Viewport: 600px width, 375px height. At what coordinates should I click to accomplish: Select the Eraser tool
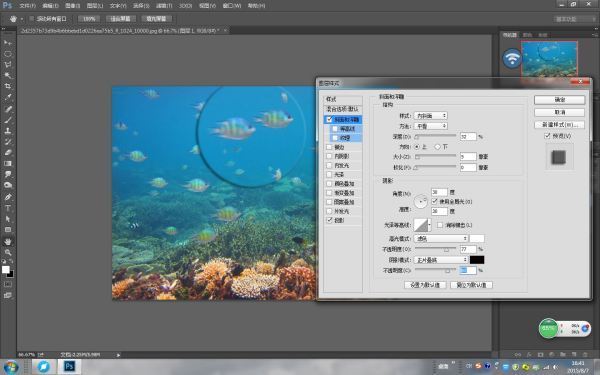[x=8, y=152]
